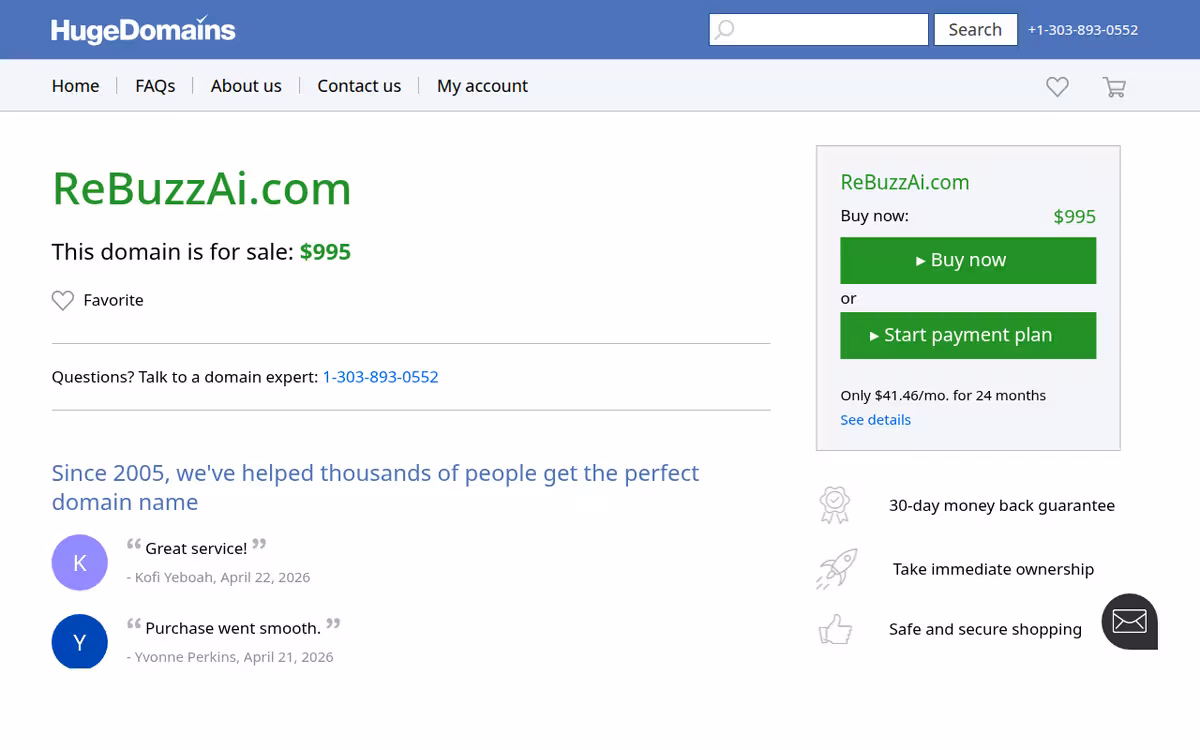Screen dimensions: 1200x750
Task: Click the green Buy now button
Action: coord(968,260)
